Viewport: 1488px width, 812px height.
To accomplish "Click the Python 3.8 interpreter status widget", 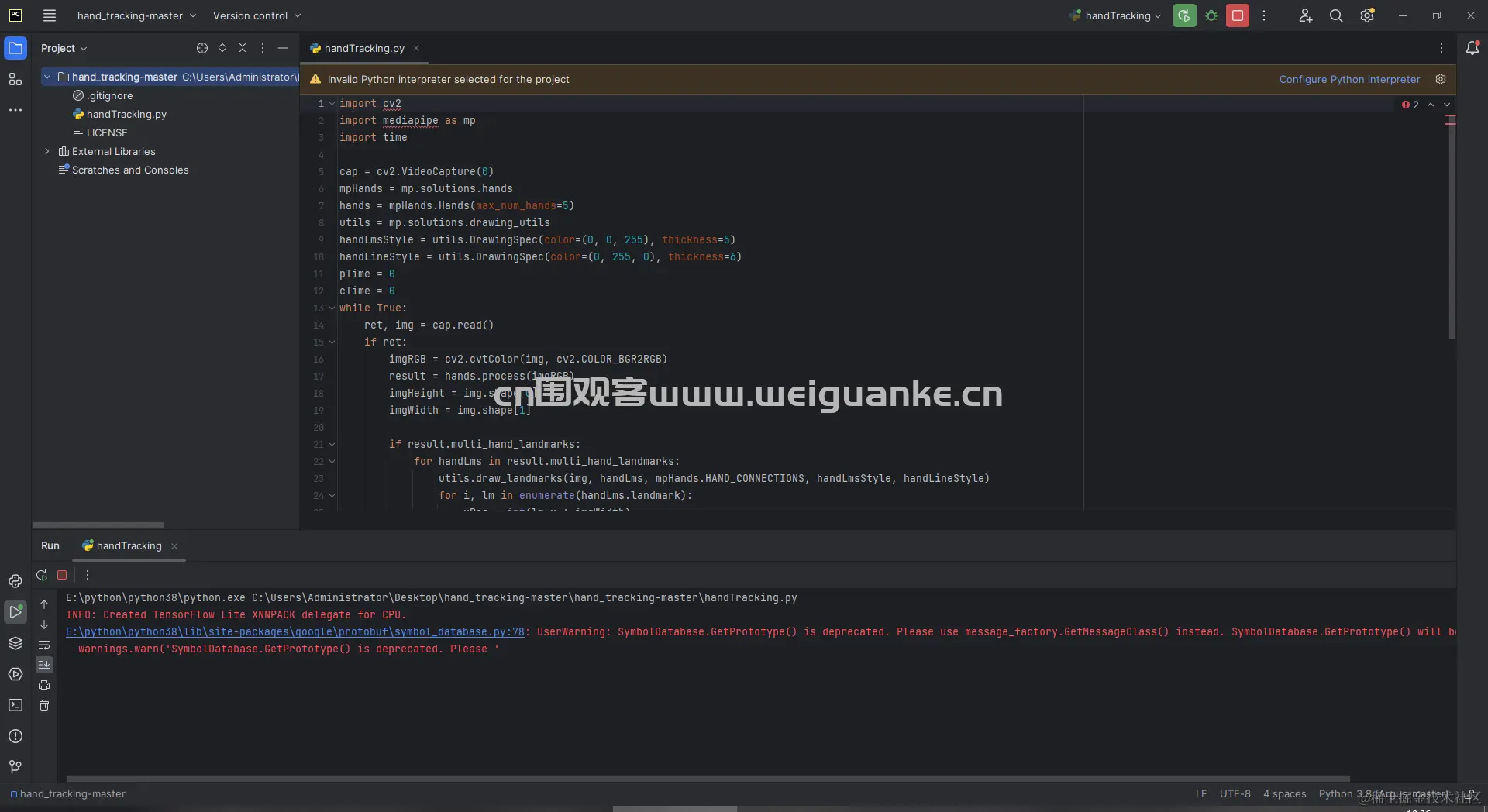I will click(1383, 793).
